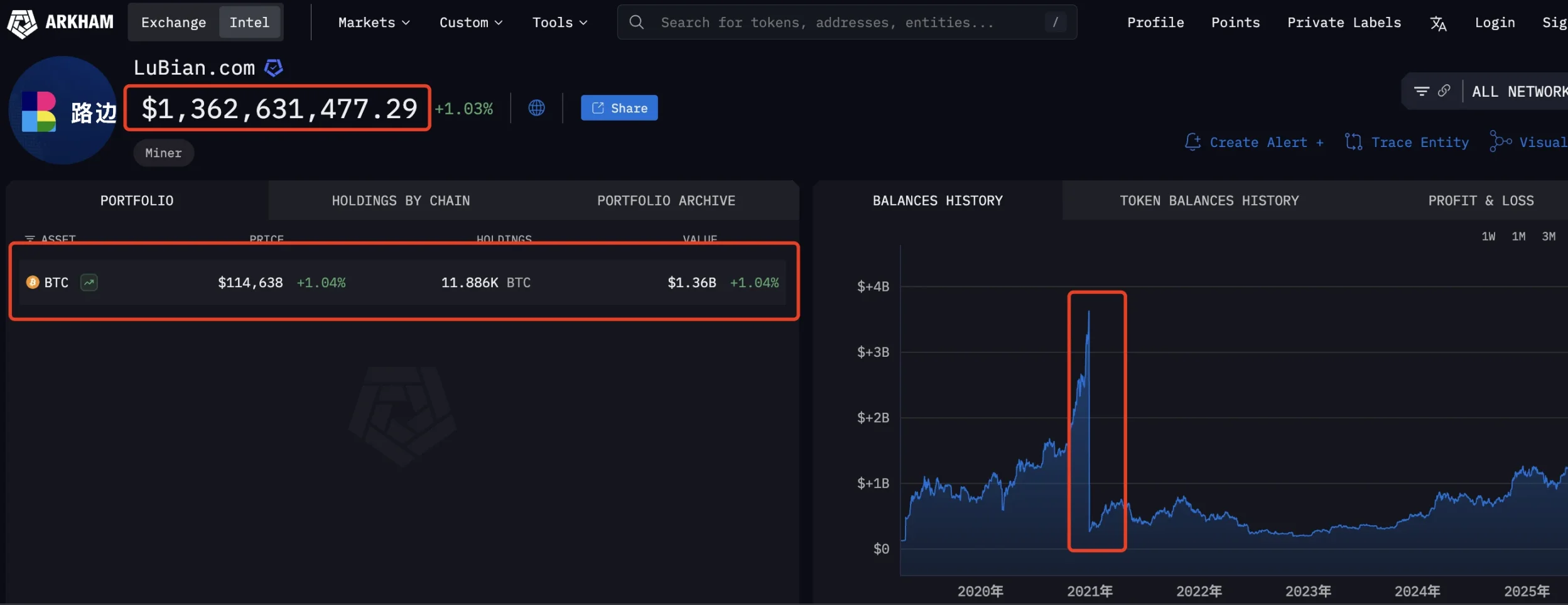Open the TOKEN BALANCES HISTORY tab
Image resolution: width=1568 pixels, height=605 pixels.
click(x=1208, y=200)
